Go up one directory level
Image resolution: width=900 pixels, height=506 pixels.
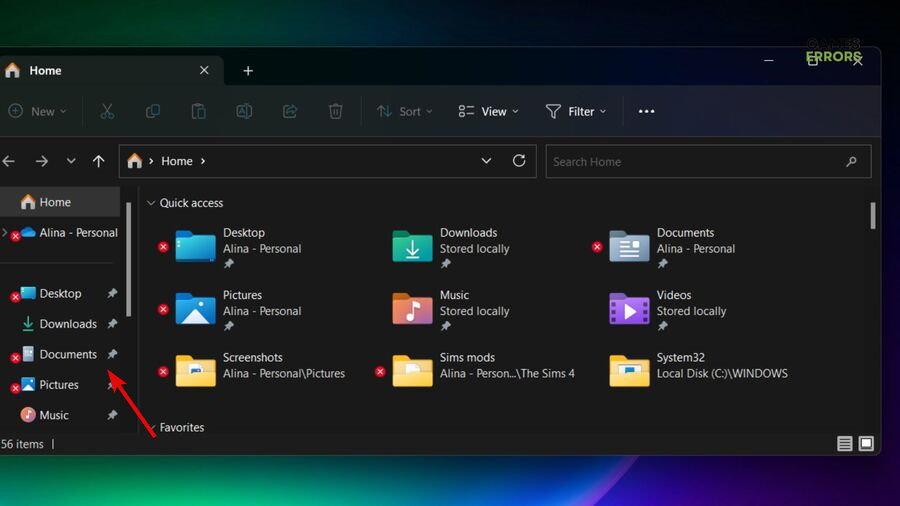[98, 161]
